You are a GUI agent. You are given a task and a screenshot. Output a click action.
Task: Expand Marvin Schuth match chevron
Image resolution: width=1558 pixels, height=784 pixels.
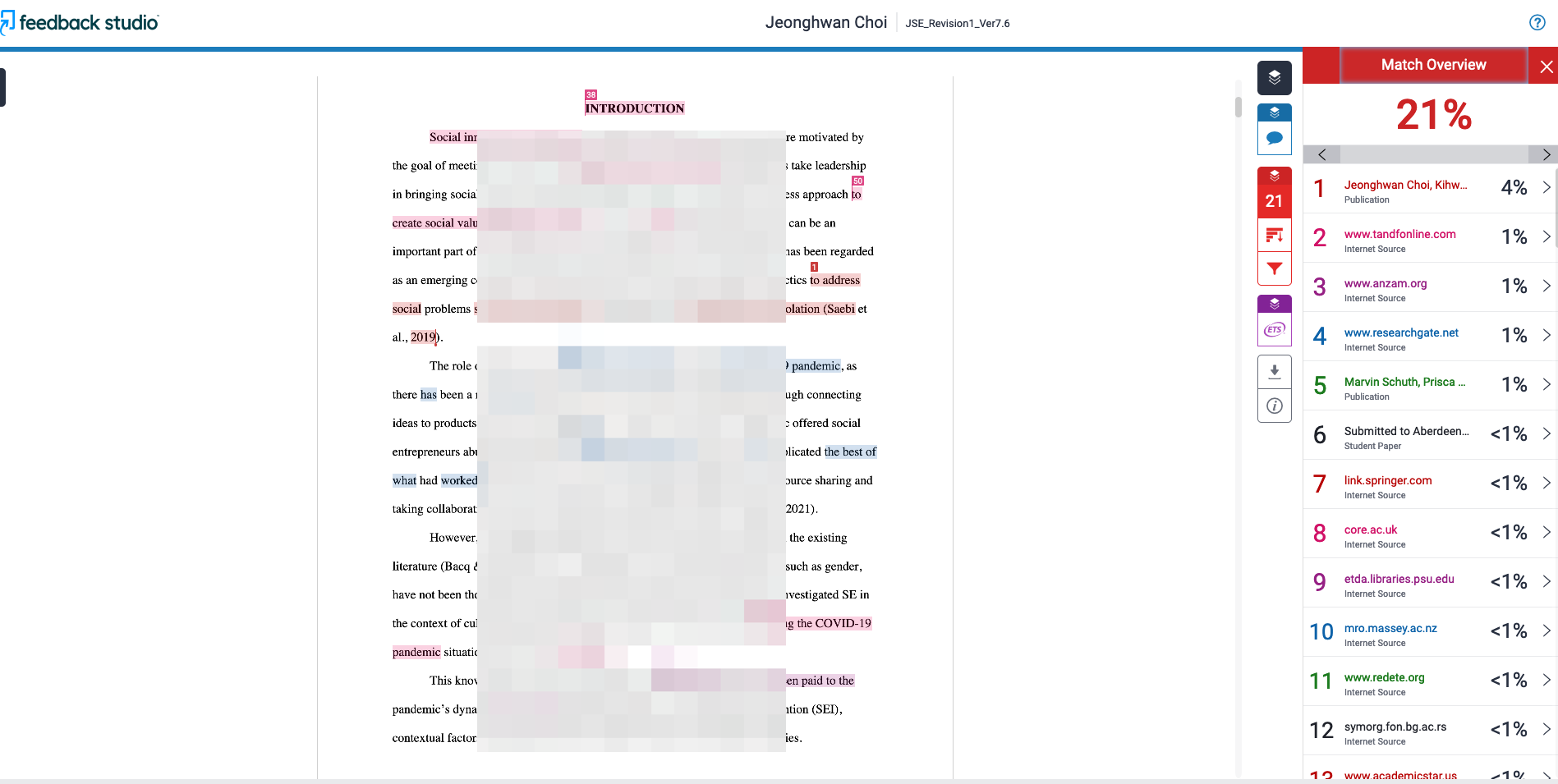(1547, 384)
